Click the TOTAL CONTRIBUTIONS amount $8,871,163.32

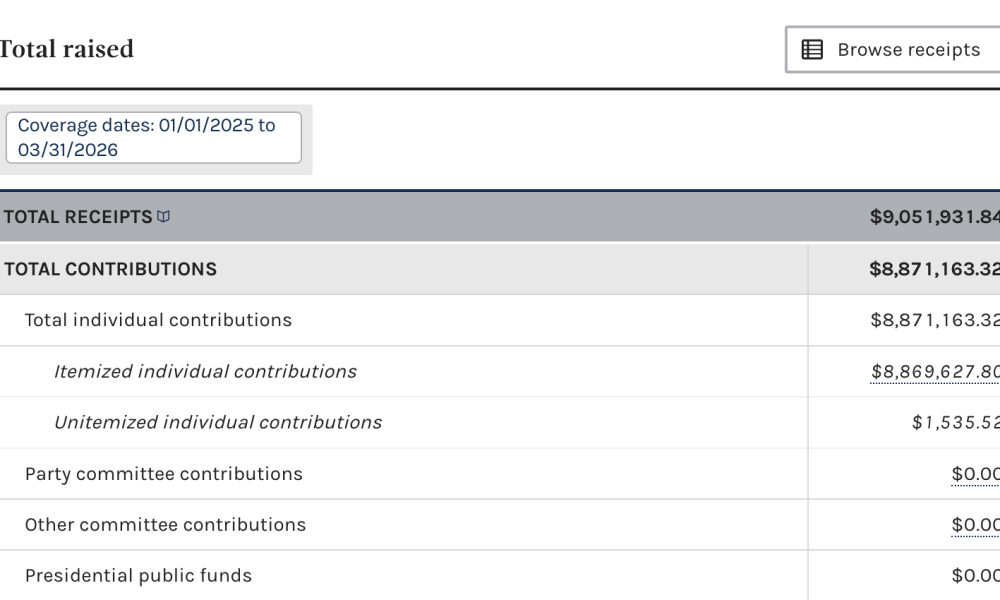934,269
